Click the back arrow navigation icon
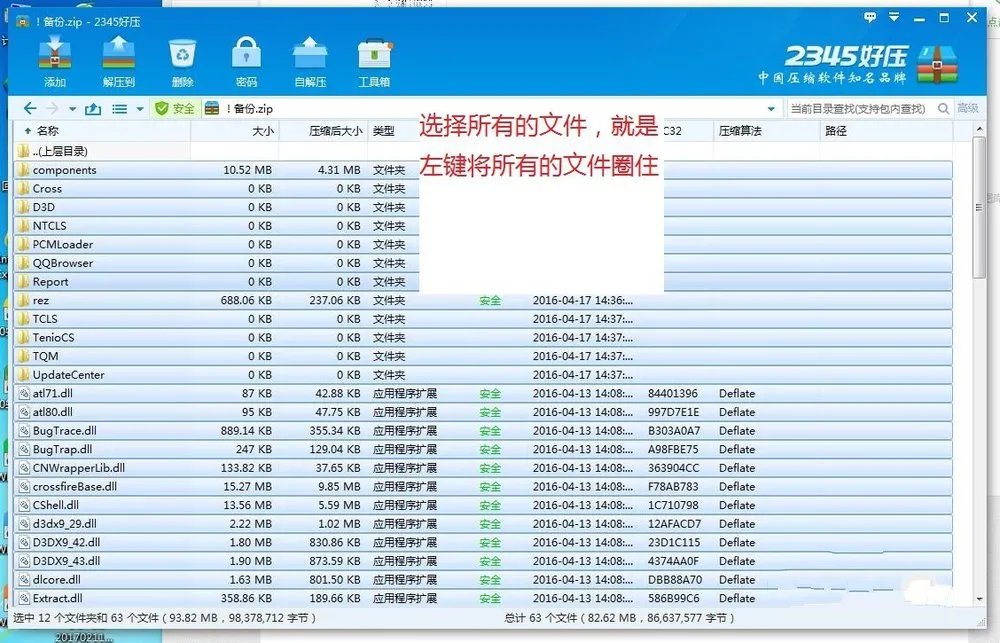The height and width of the screenshot is (643, 1000). click(29, 108)
